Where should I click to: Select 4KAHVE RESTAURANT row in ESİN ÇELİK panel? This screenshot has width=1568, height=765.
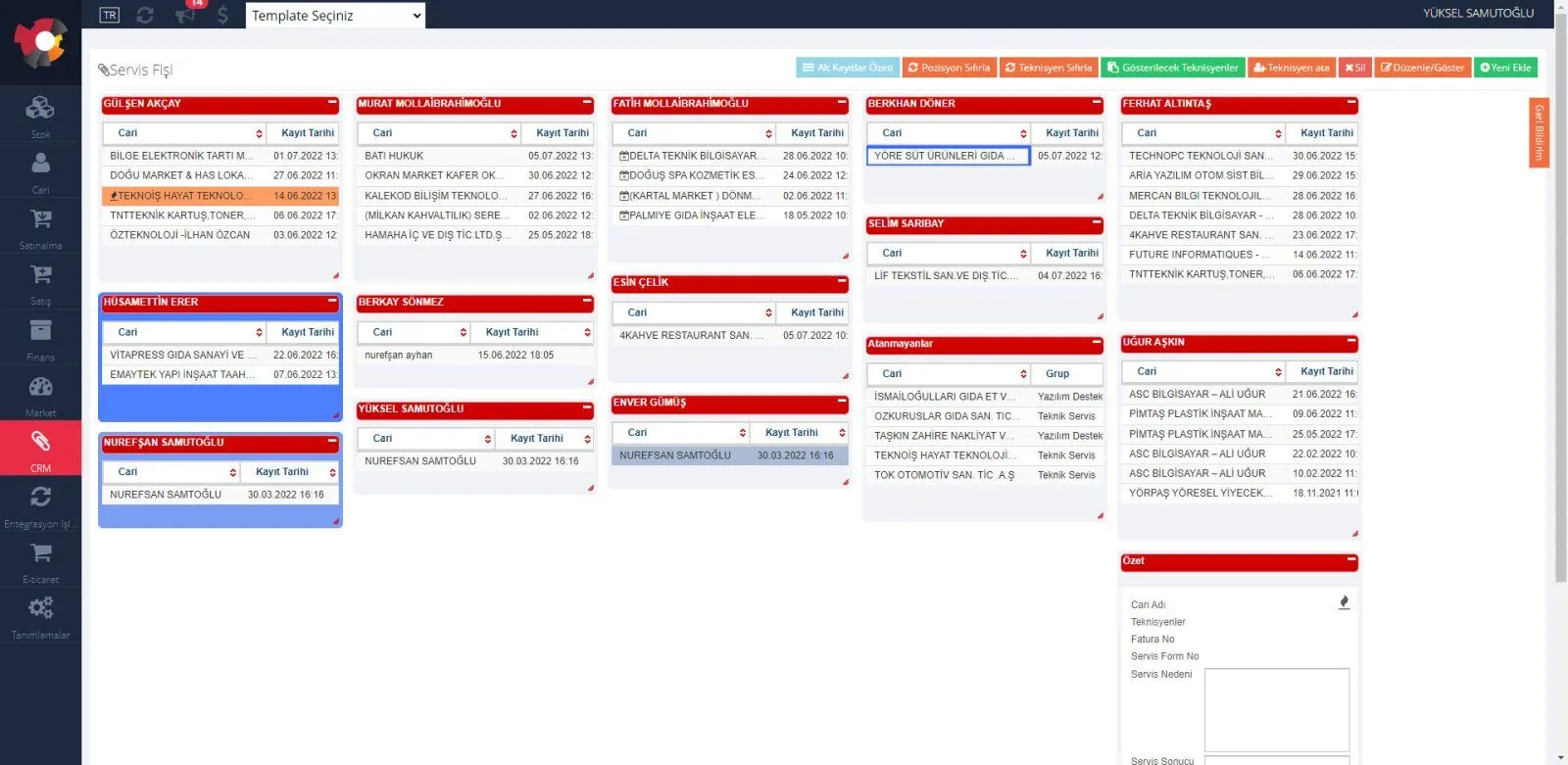pos(730,336)
